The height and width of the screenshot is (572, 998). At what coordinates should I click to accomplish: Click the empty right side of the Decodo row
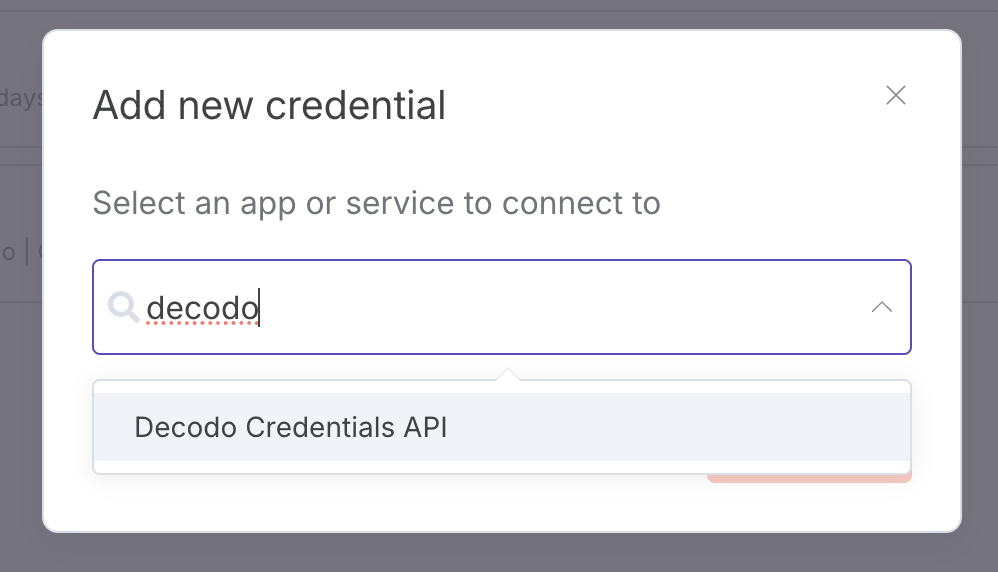coord(750,427)
